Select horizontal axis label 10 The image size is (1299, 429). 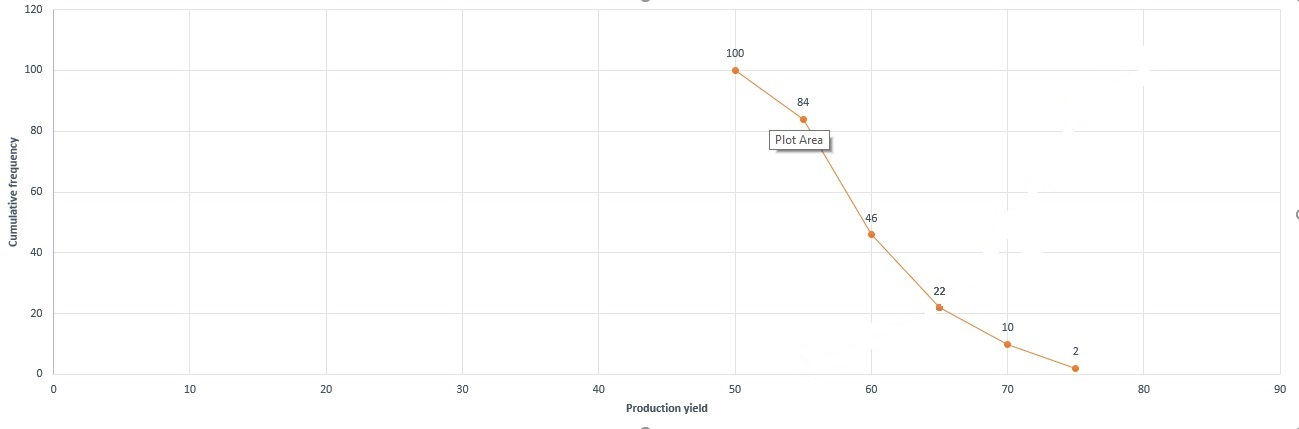189,387
